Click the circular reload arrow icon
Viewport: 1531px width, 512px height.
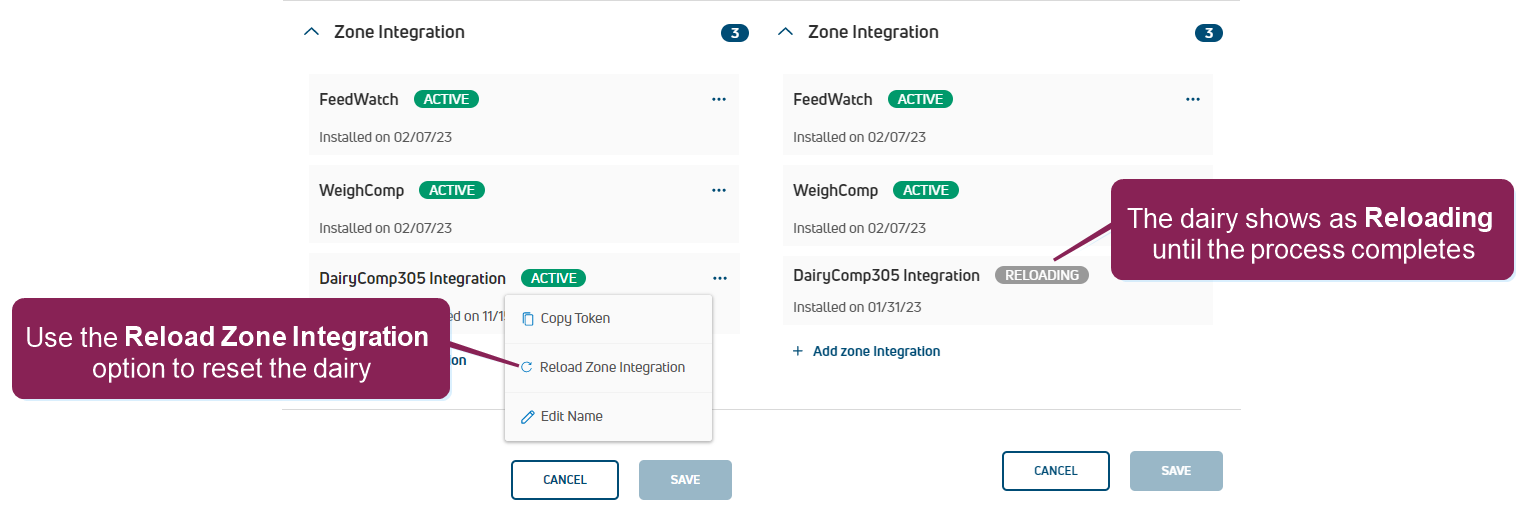pos(527,368)
